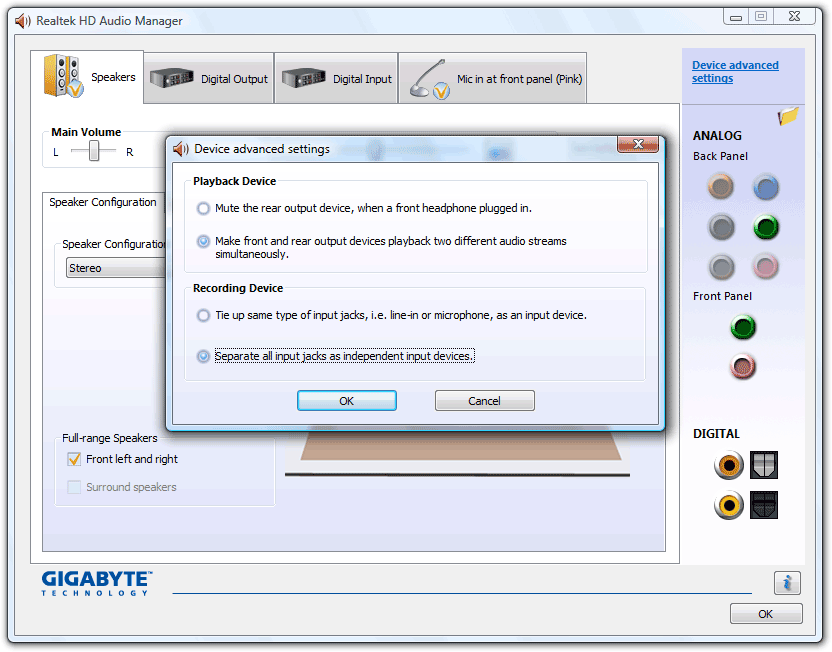The width and height of the screenshot is (832, 652).
Task: Click the pink front panel mic jack
Action: tap(742, 367)
